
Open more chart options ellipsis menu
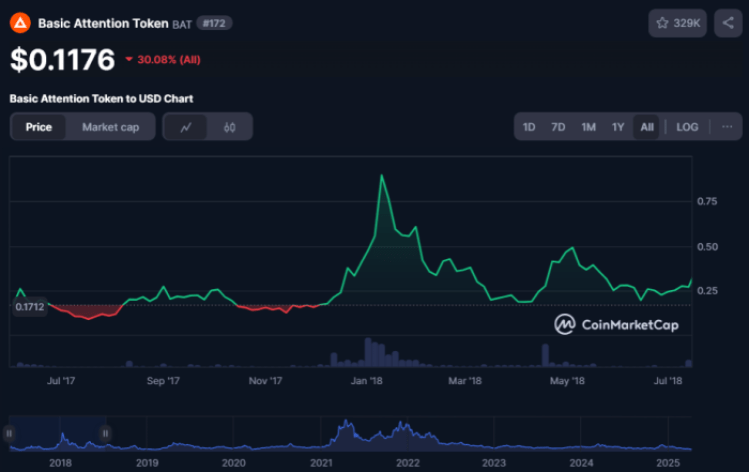726,127
